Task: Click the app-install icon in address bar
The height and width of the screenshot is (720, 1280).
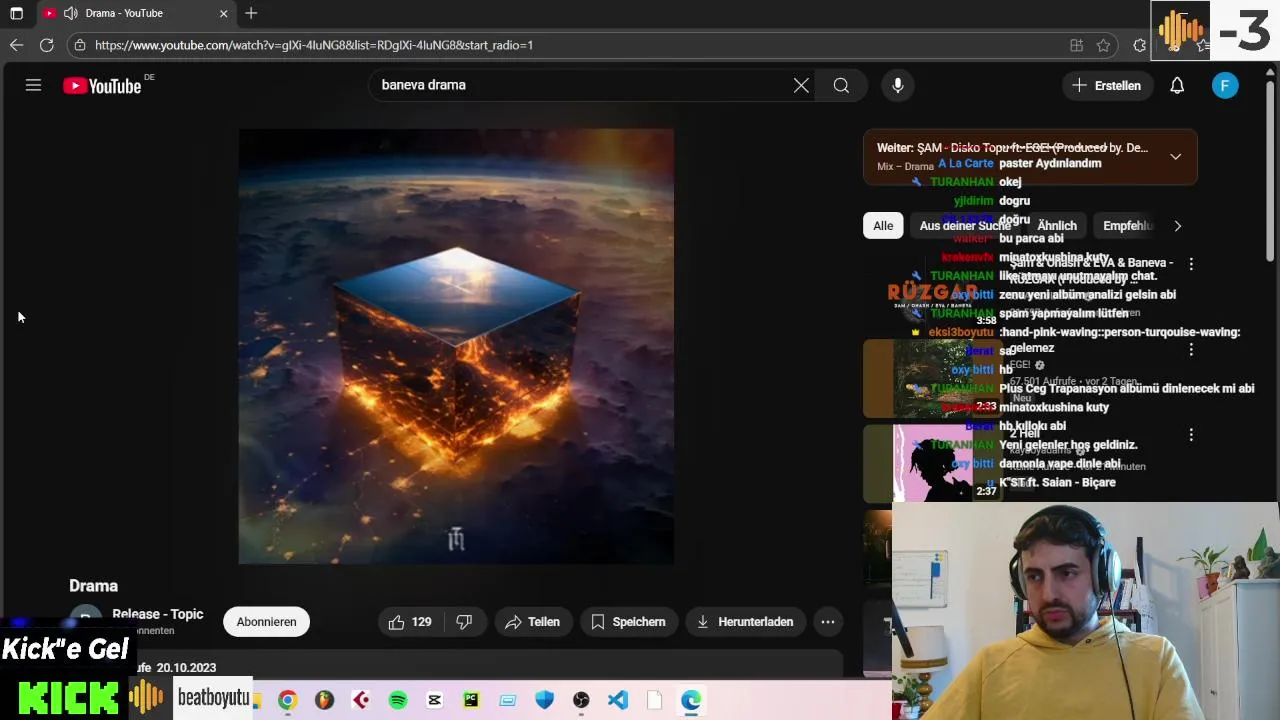Action: pos(1076,45)
